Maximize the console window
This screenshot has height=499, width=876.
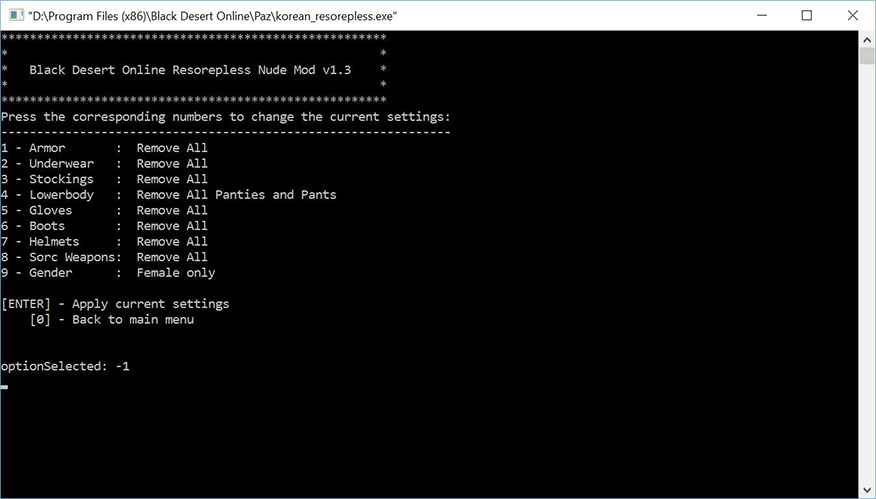(806, 15)
